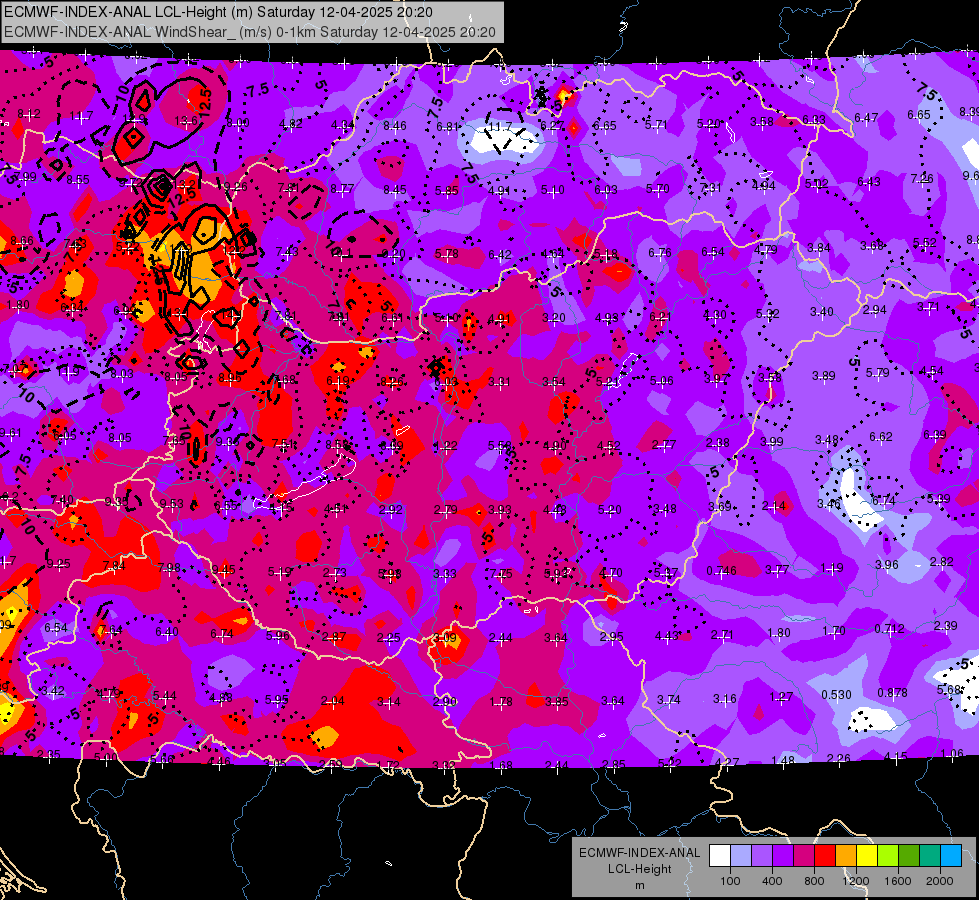Click the 2.39 wind shear value

[x=945, y=625]
